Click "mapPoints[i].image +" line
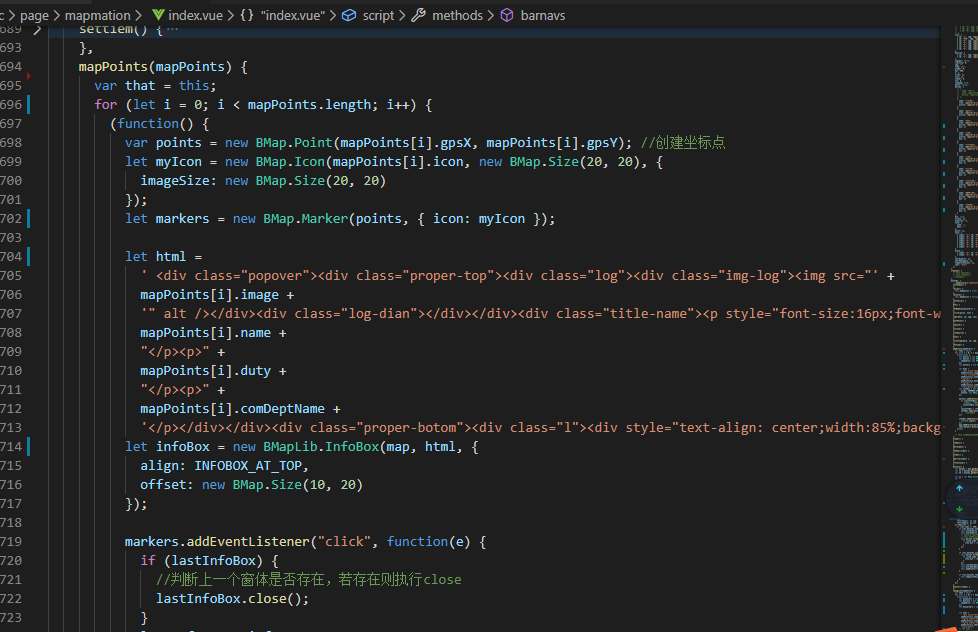 (x=217, y=295)
